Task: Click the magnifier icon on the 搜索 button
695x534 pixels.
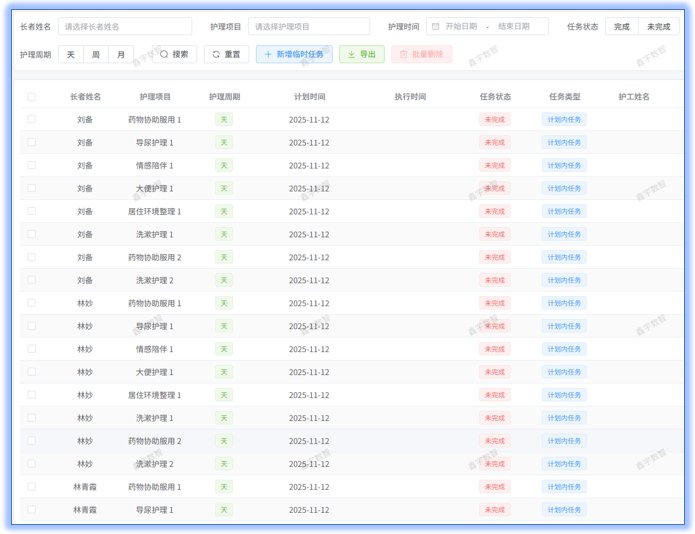Action: [164, 55]
